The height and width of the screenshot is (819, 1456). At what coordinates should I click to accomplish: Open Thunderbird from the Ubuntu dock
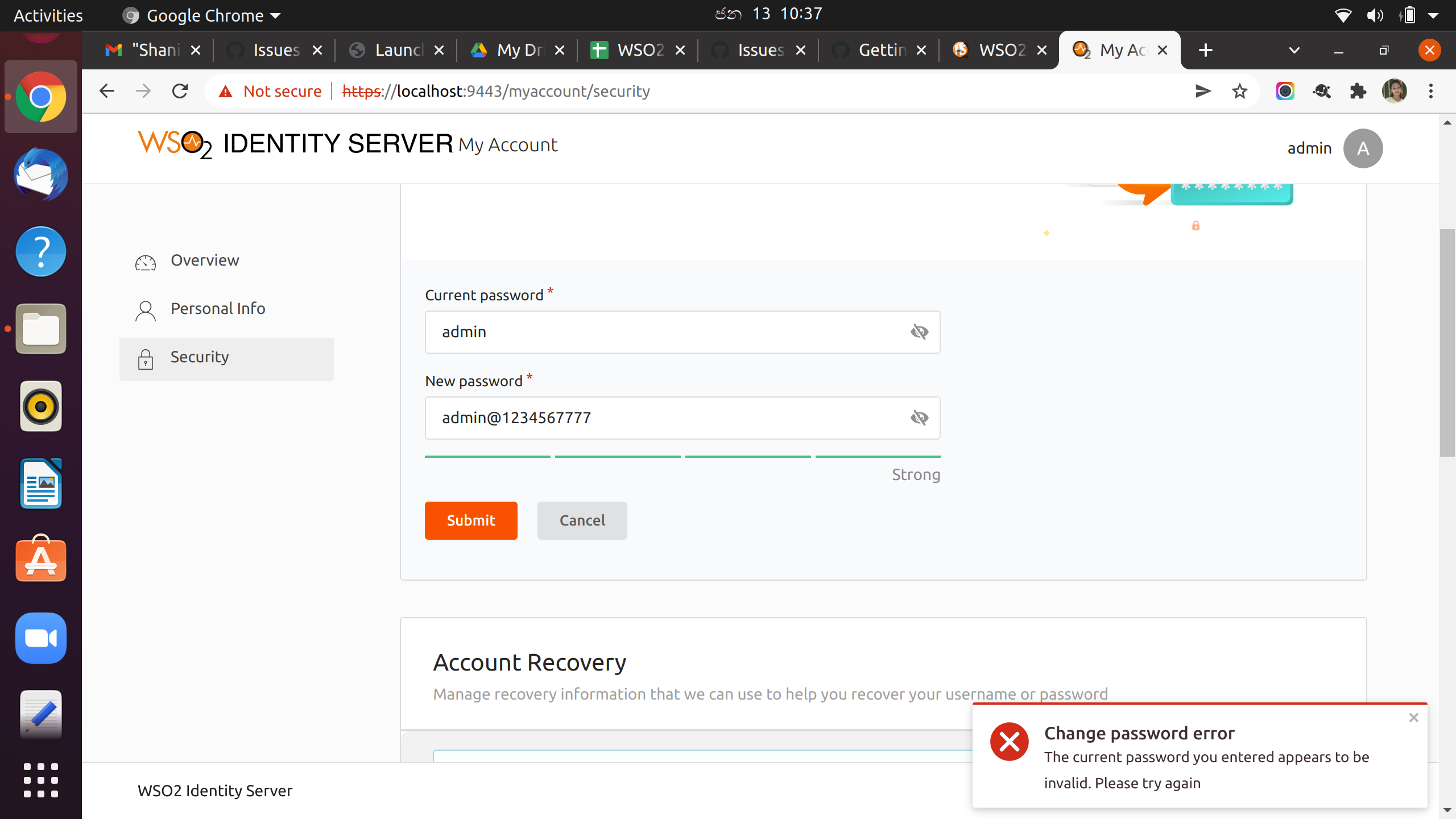point(41,175)
